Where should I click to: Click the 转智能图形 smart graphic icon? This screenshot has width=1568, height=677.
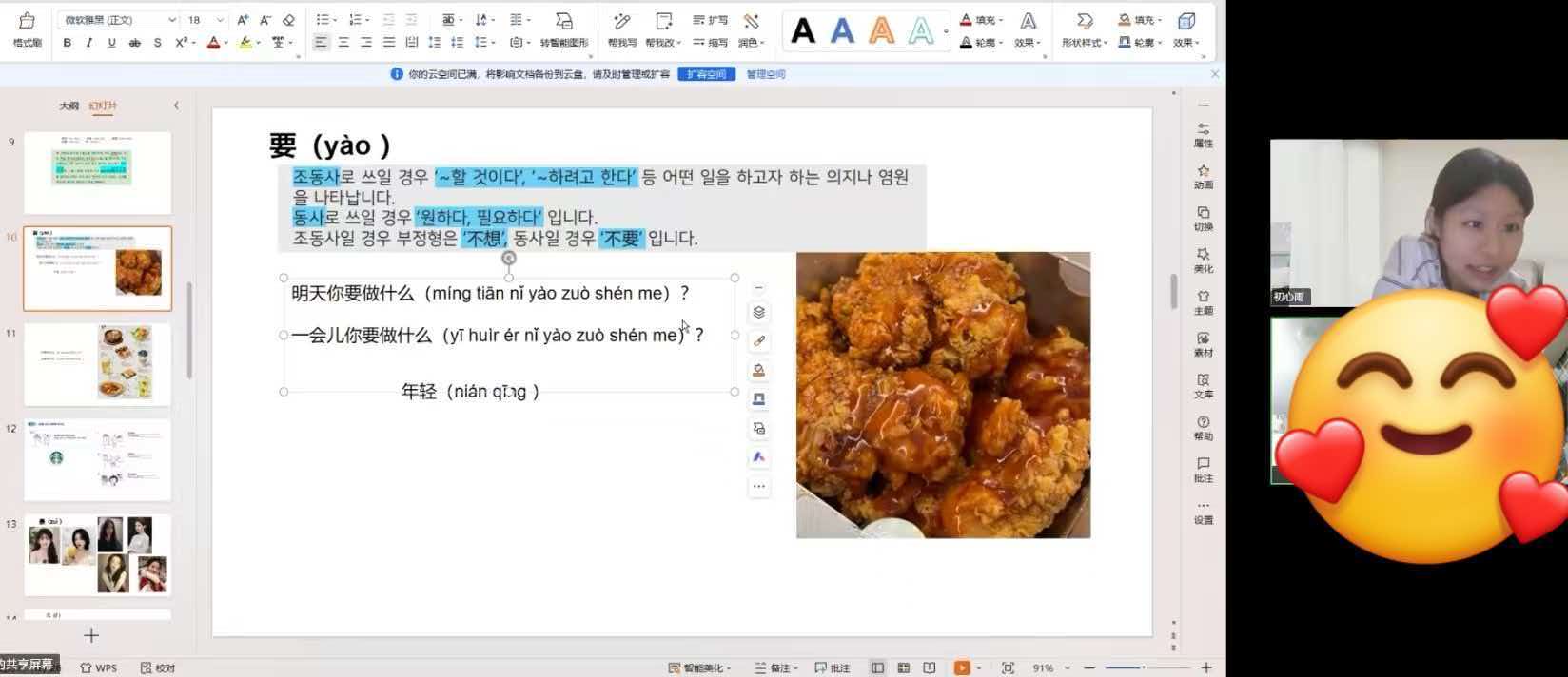coord(564,29)
